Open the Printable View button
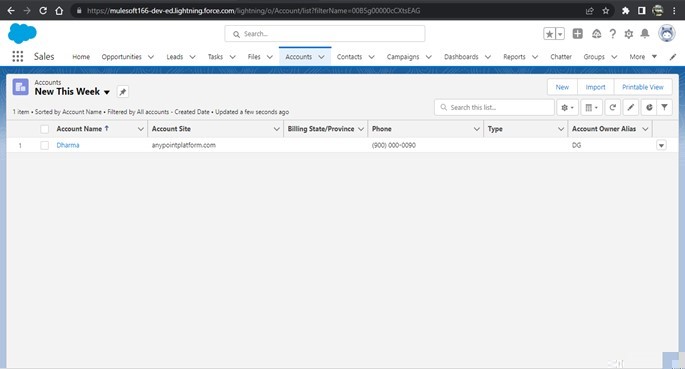Screen dimensions: 685x369 [643, 87]
